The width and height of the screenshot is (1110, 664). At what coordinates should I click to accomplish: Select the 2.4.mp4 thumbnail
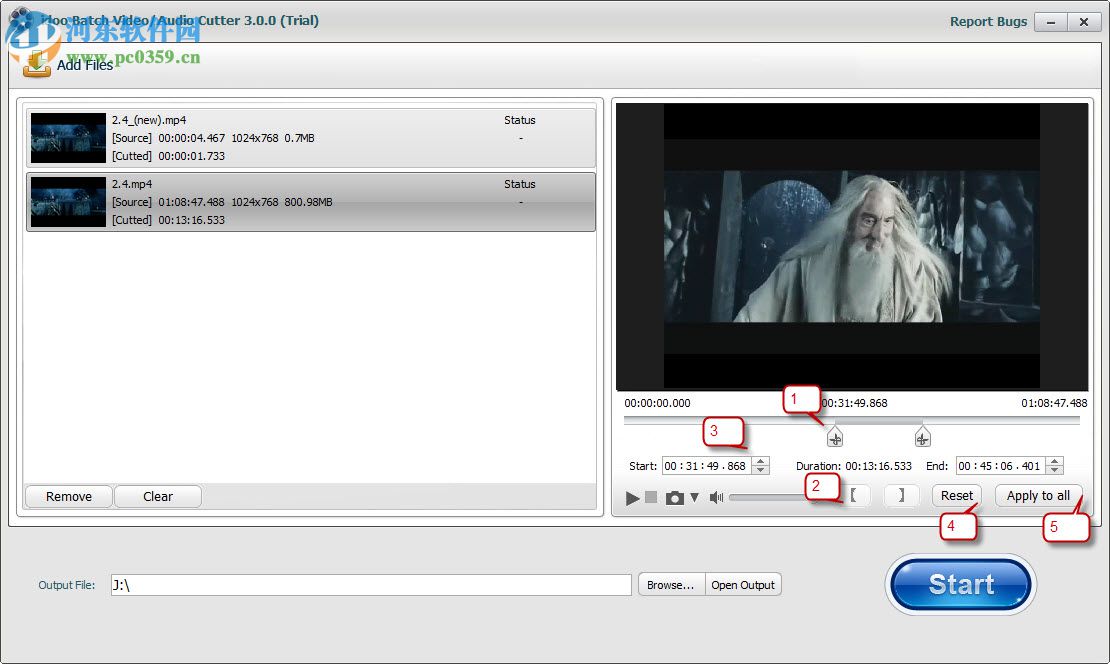68,202
